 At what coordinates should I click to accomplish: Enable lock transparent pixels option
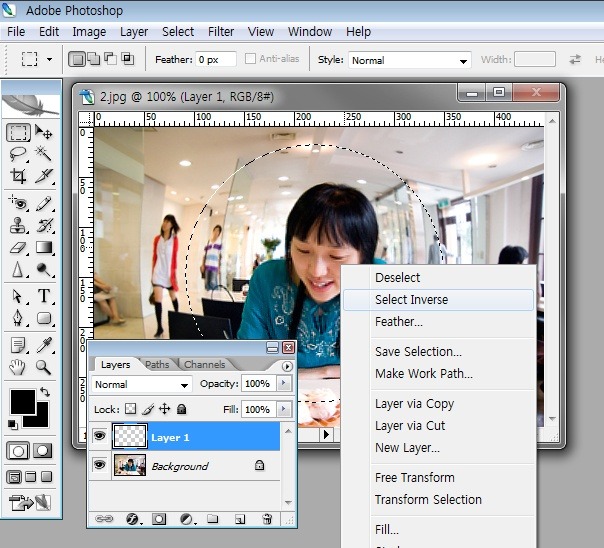pyautogui.click(x=129, y=410)
